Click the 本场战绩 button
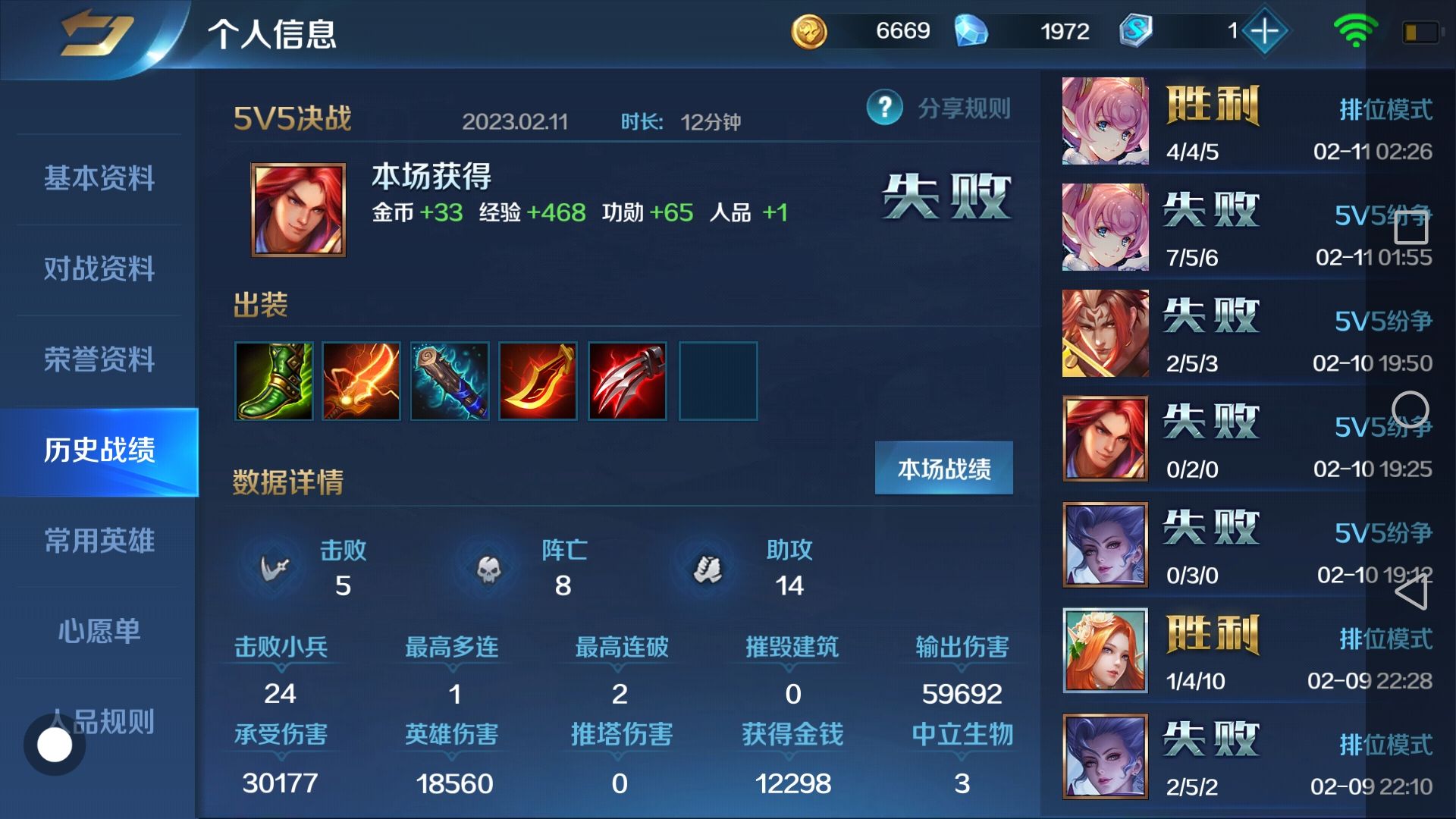 pyautogui.click(x=944, y=469)
